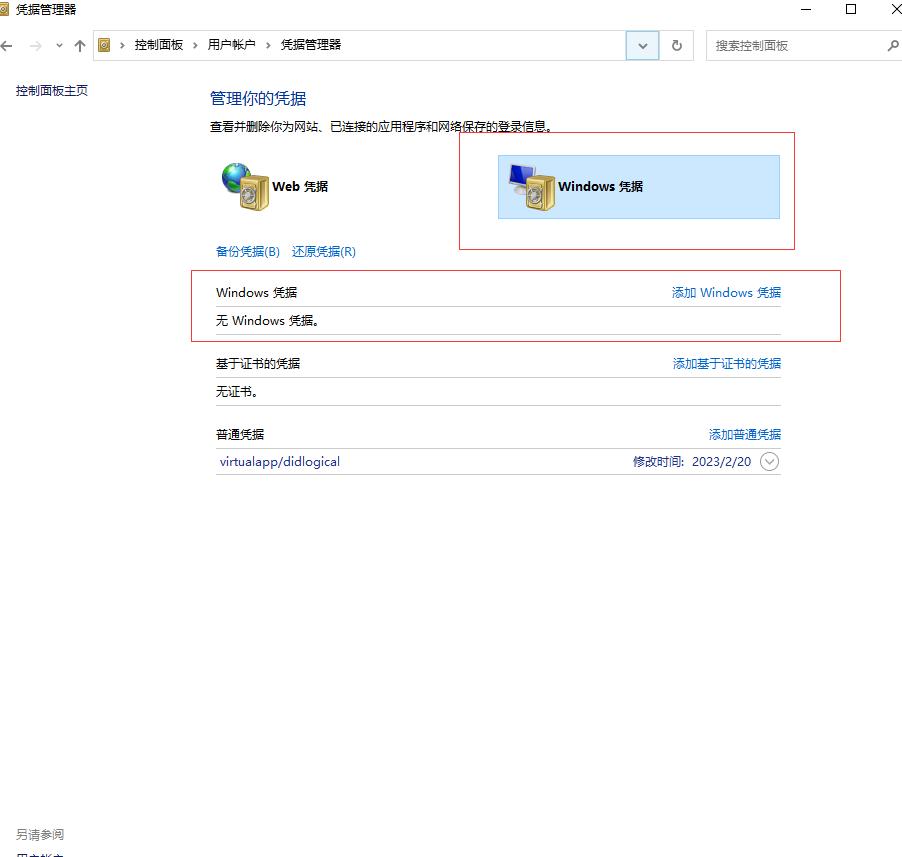
Task: Open the address bar history dropdown
Action: (642, 45)
